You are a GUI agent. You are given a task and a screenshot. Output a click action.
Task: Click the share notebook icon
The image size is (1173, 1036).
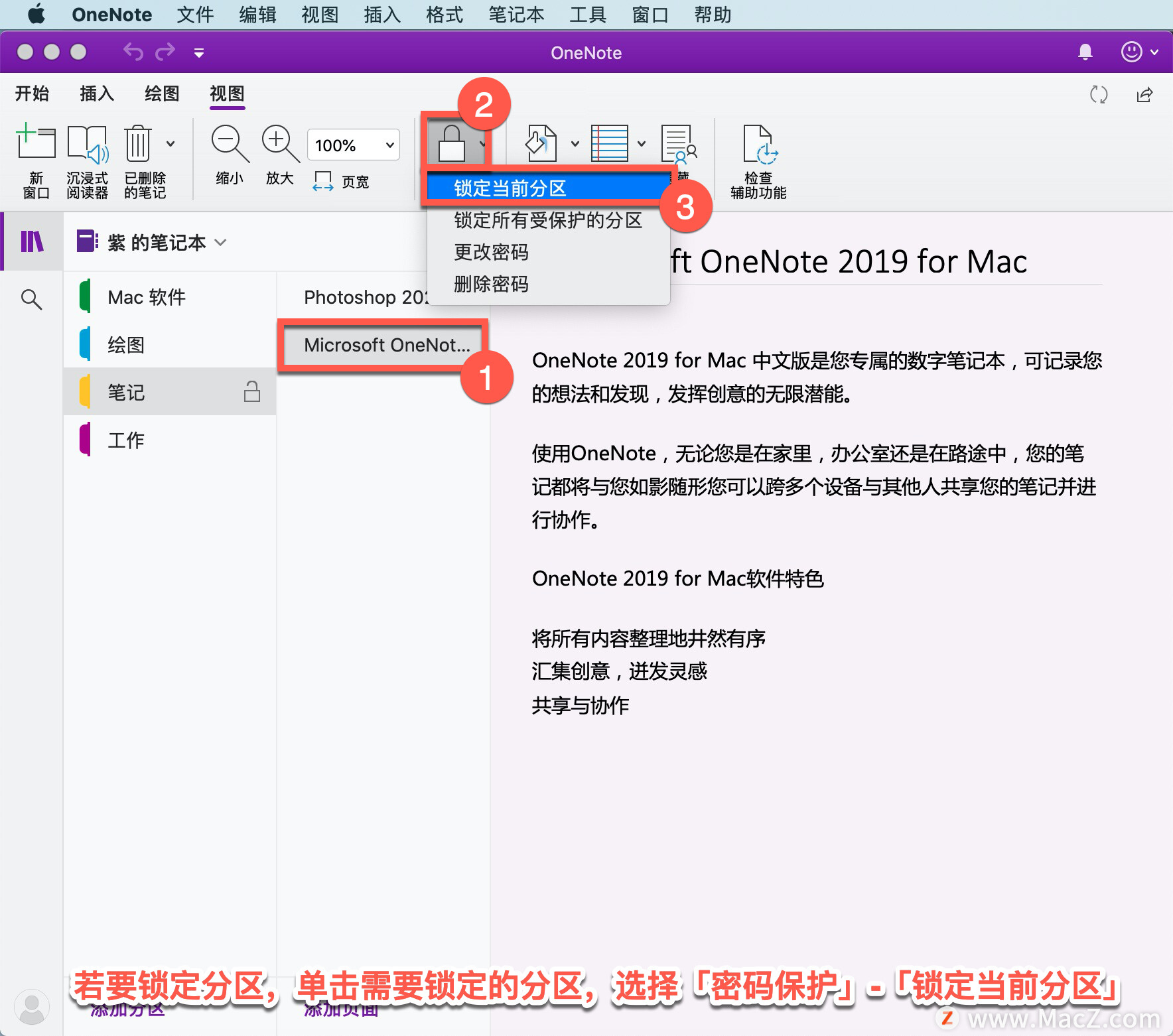1145,94
